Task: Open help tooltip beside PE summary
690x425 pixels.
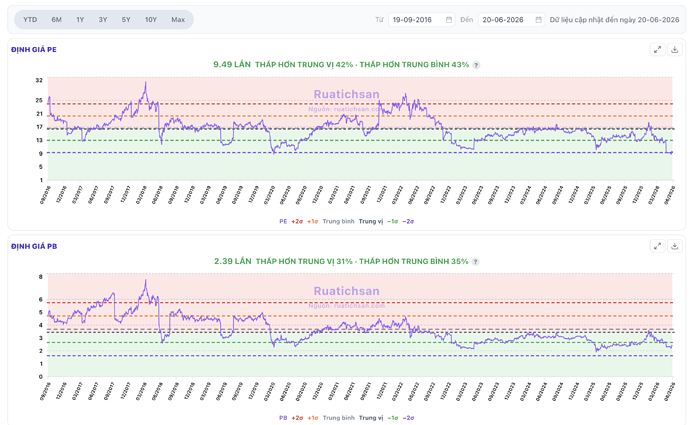Action: [x=476, y=65]
